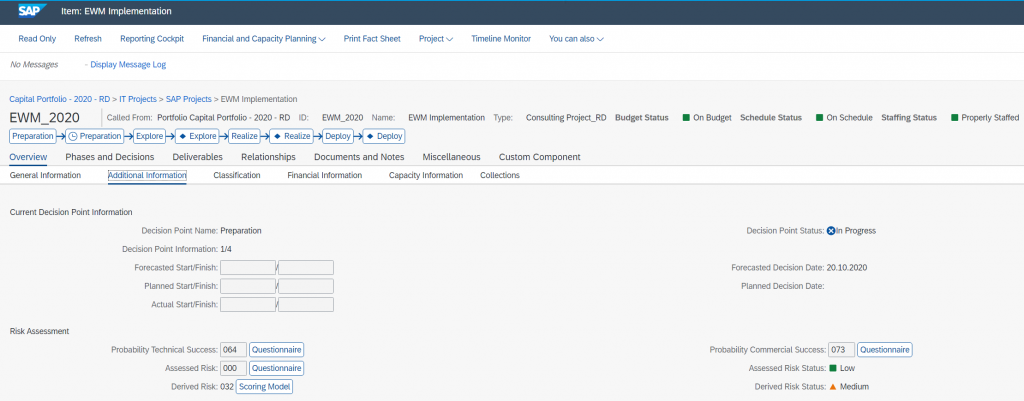Go to Capital Portfolio - 2020 - RD breadcrumb
This screenshot has height=401, width=1024.
click(59, 99)
